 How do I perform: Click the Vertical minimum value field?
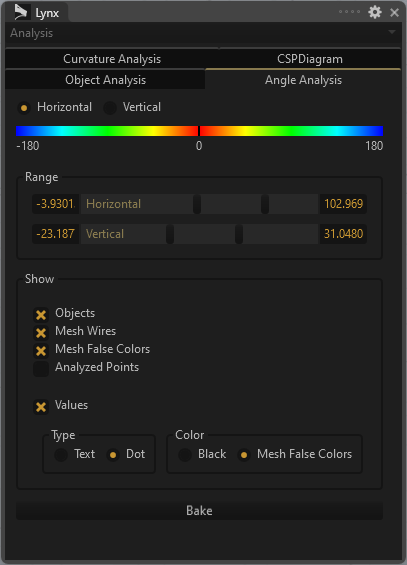click(55, 234)
